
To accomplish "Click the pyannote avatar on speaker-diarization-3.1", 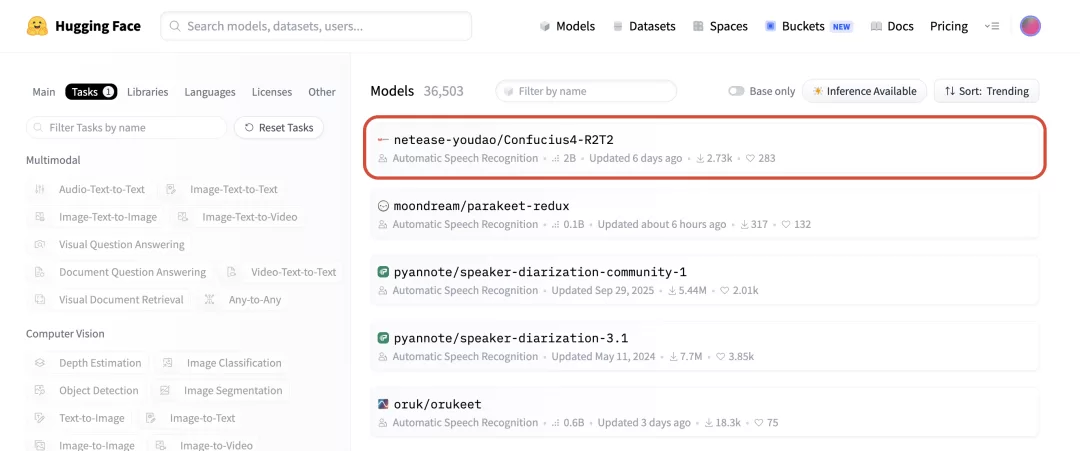I will click(x=384, y=338).
